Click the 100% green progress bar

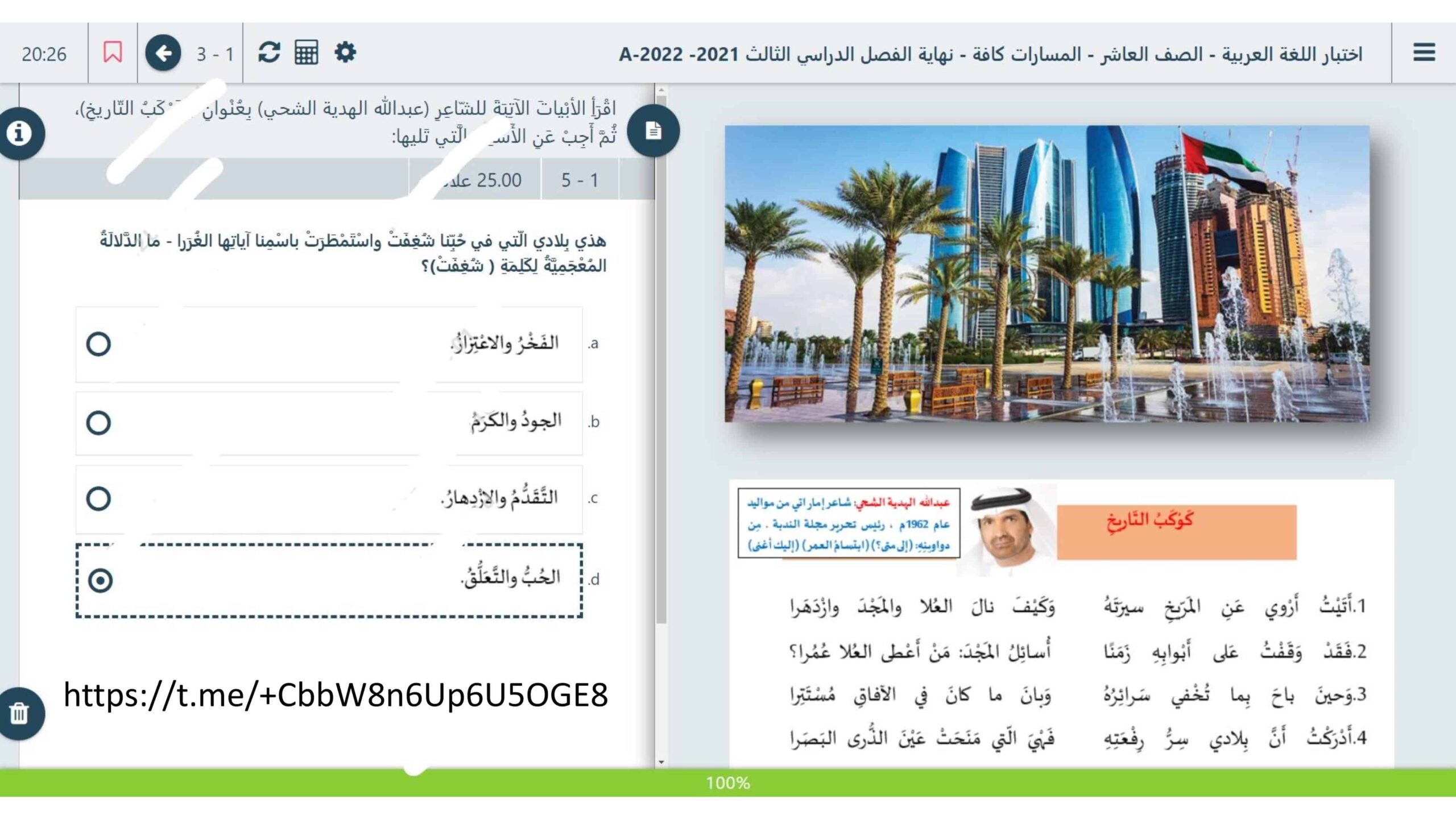coord(728,783)
